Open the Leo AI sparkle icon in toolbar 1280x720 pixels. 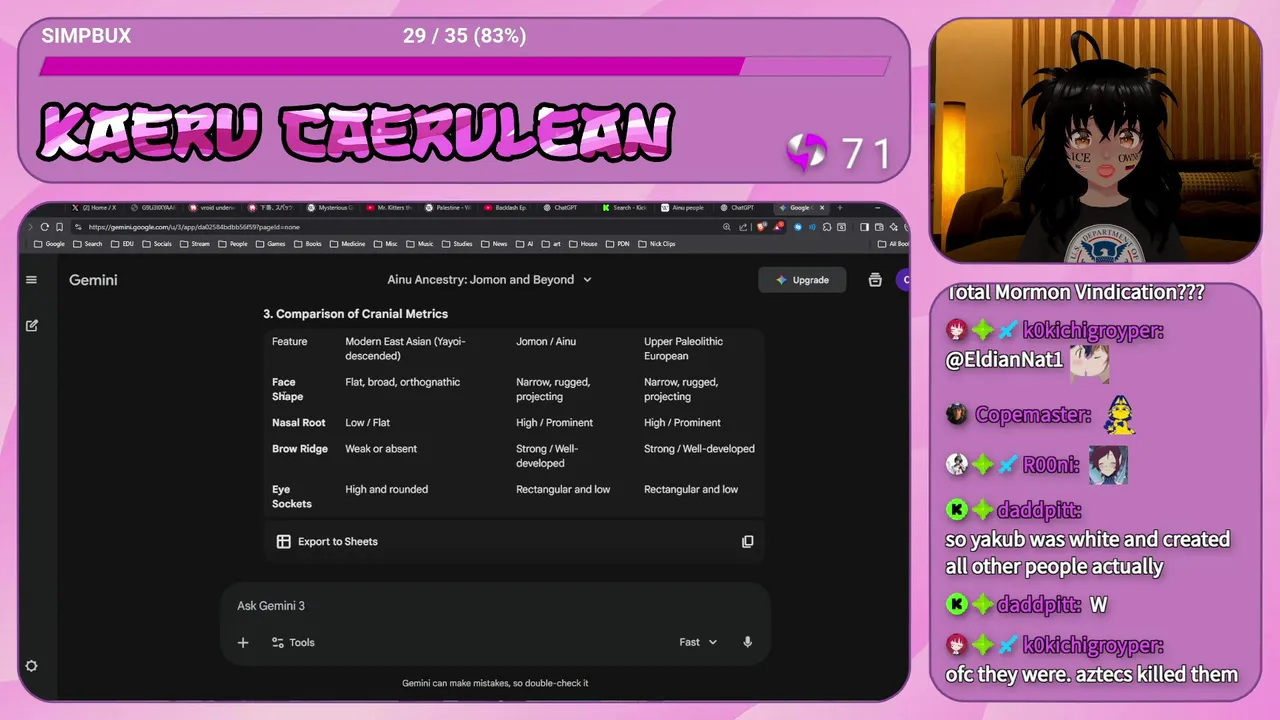pos(894,227)
